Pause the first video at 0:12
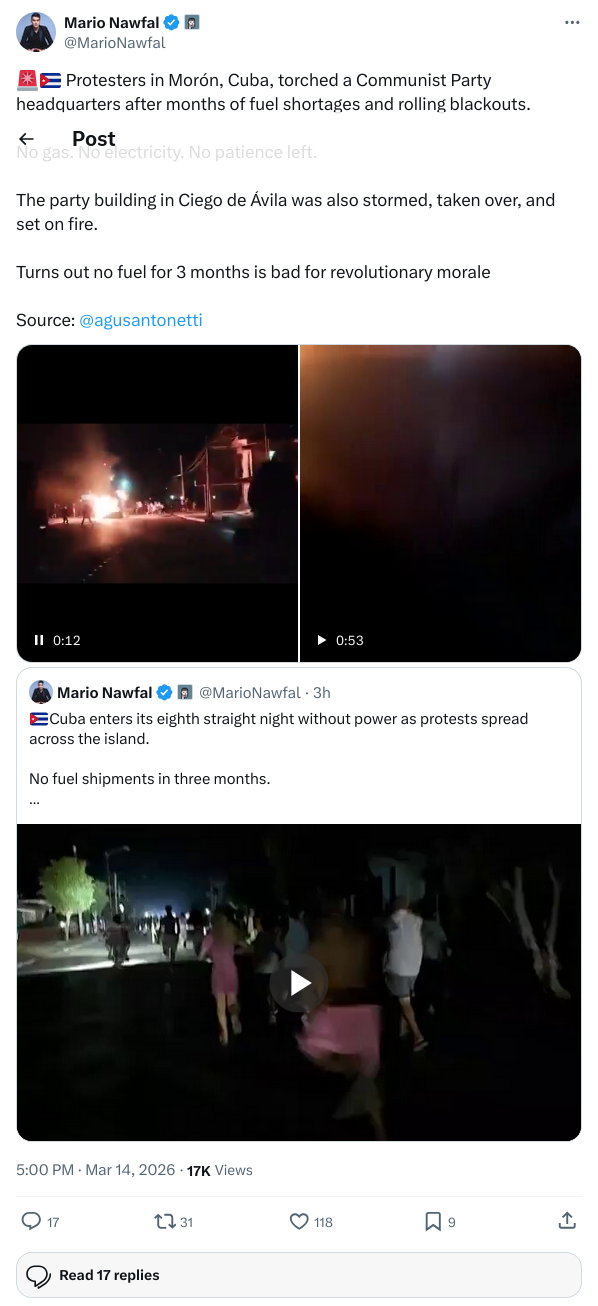The height and width of the screenshot is (1306, 598). tap(40, 640)
